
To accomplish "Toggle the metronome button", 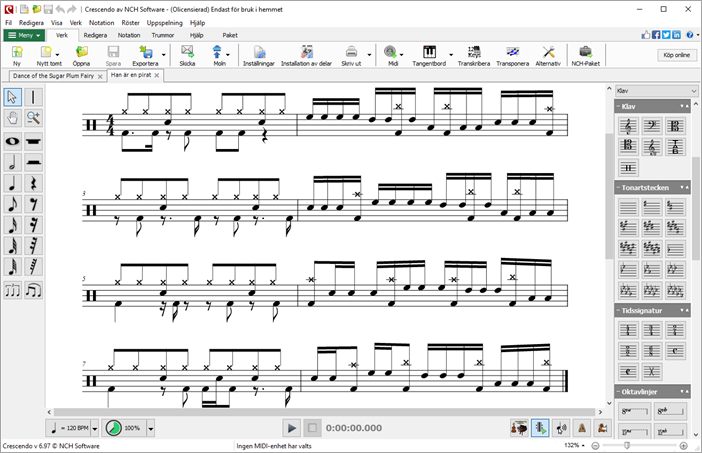I will point(582,428).
